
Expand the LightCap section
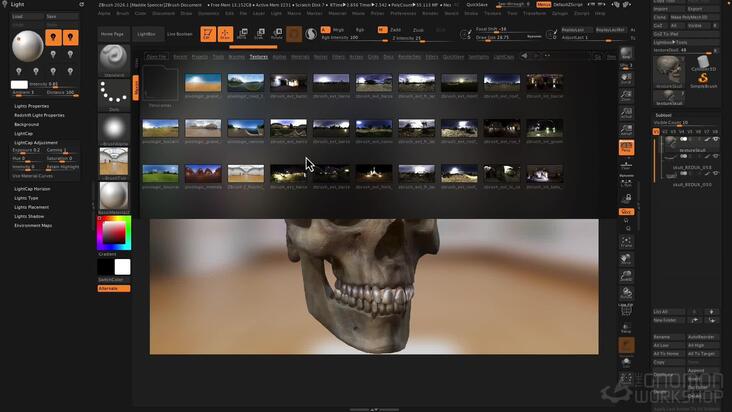tap(23, 133)
